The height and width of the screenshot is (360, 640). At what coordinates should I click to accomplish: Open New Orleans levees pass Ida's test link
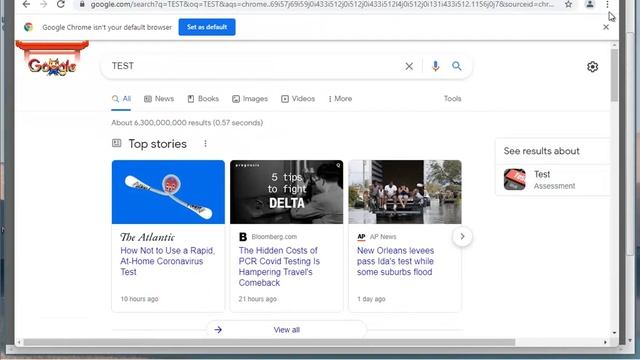coord(395,261)
